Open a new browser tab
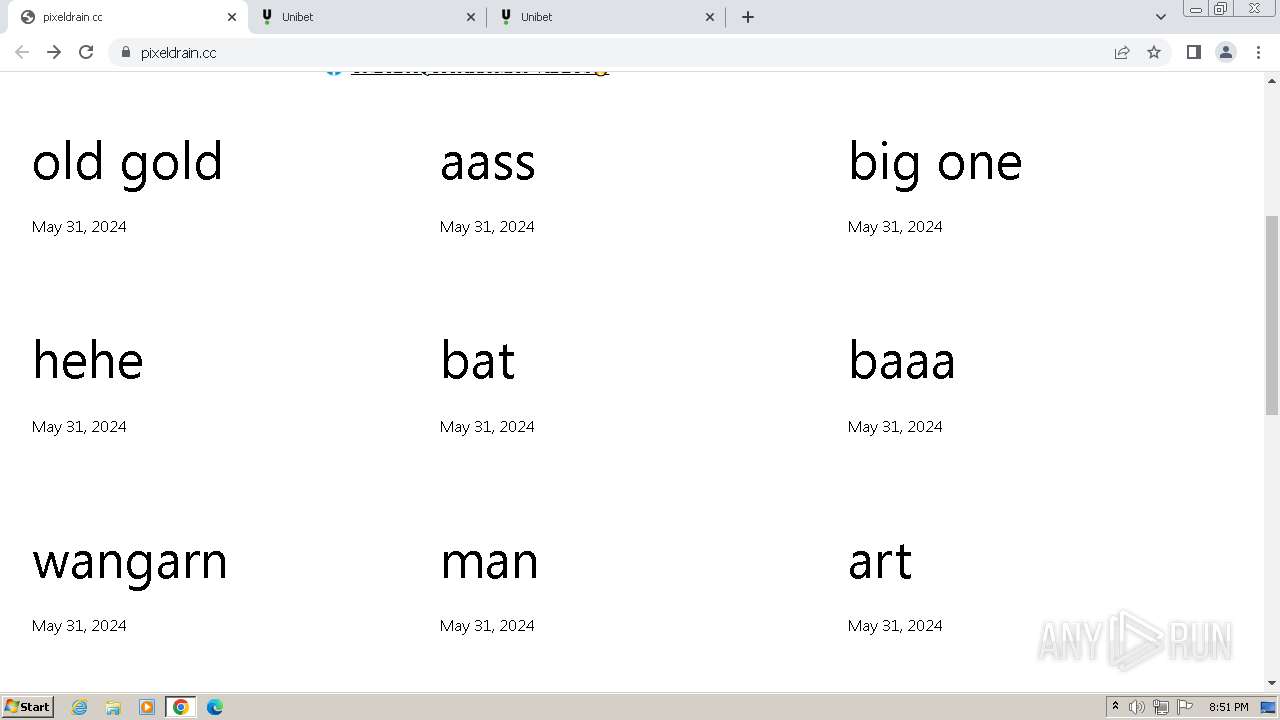This screenshot has width=1280, height=720. click(748, 17)
